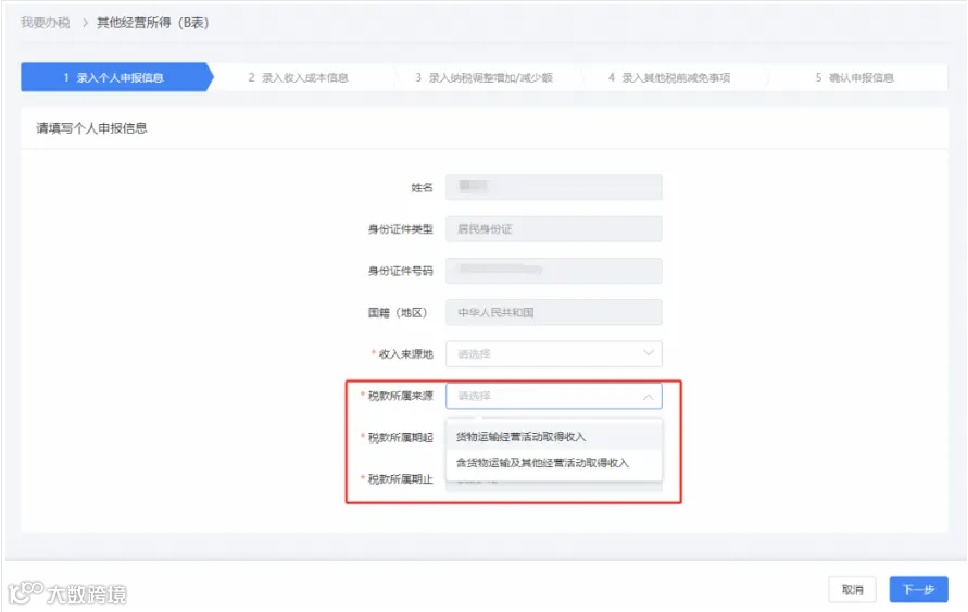Screen dimensions: 968x612
Task: Click the 下一步 button
Action: tap(919, 590)
